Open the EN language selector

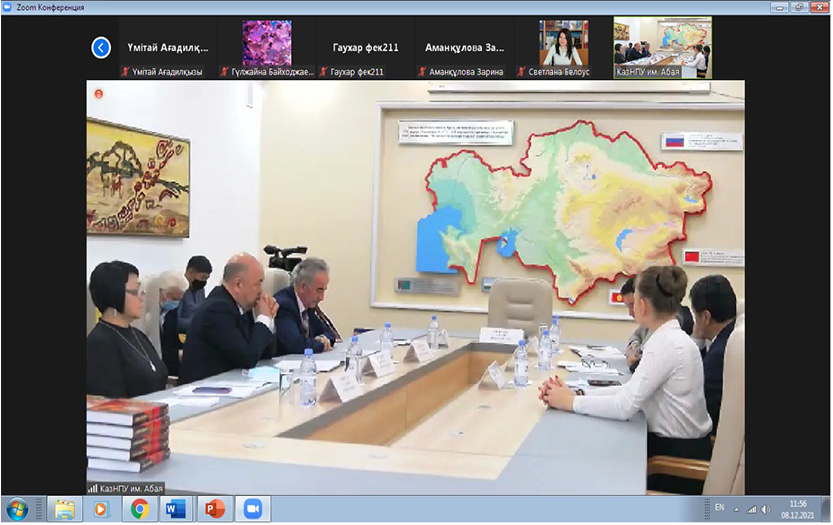click(x=718, y=508)
